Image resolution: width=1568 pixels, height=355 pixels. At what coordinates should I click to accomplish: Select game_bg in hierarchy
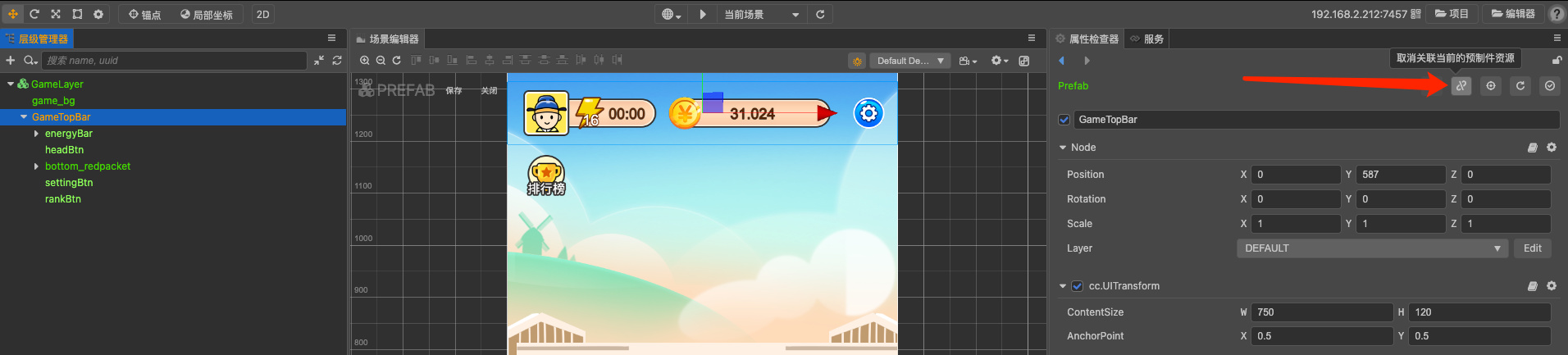(53, 101)
